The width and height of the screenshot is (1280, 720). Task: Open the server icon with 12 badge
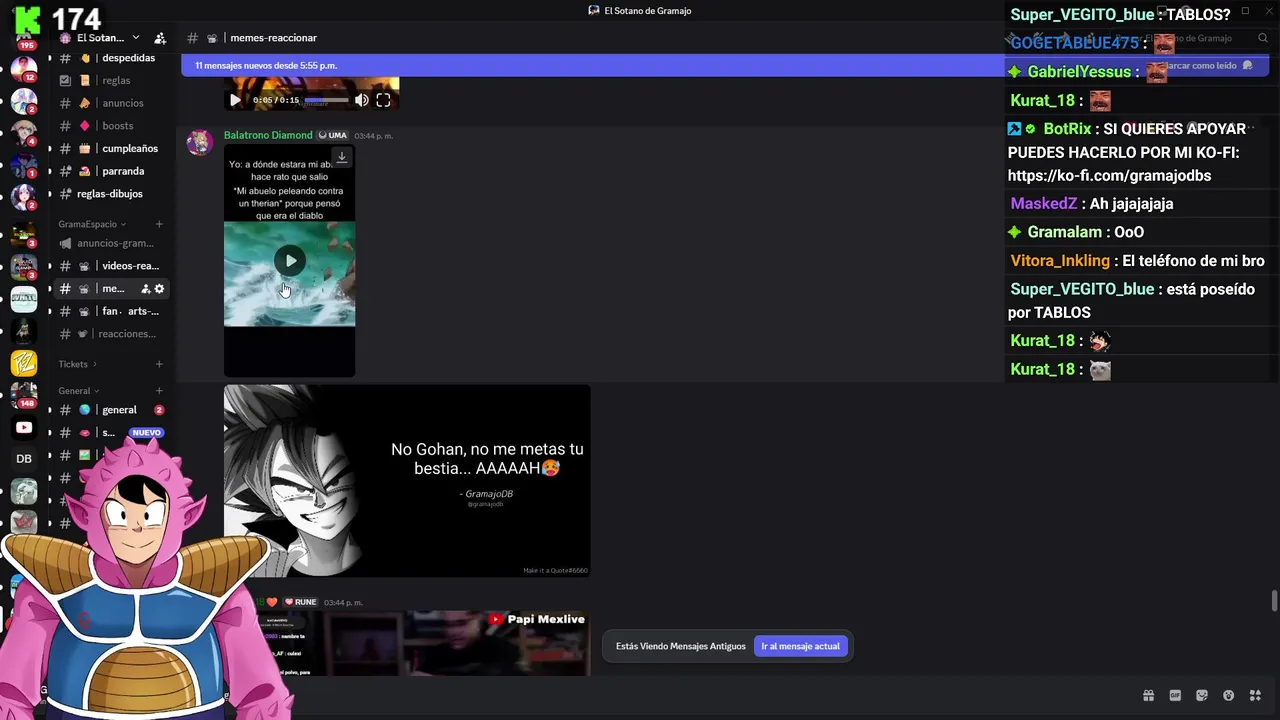click(24, 68)
